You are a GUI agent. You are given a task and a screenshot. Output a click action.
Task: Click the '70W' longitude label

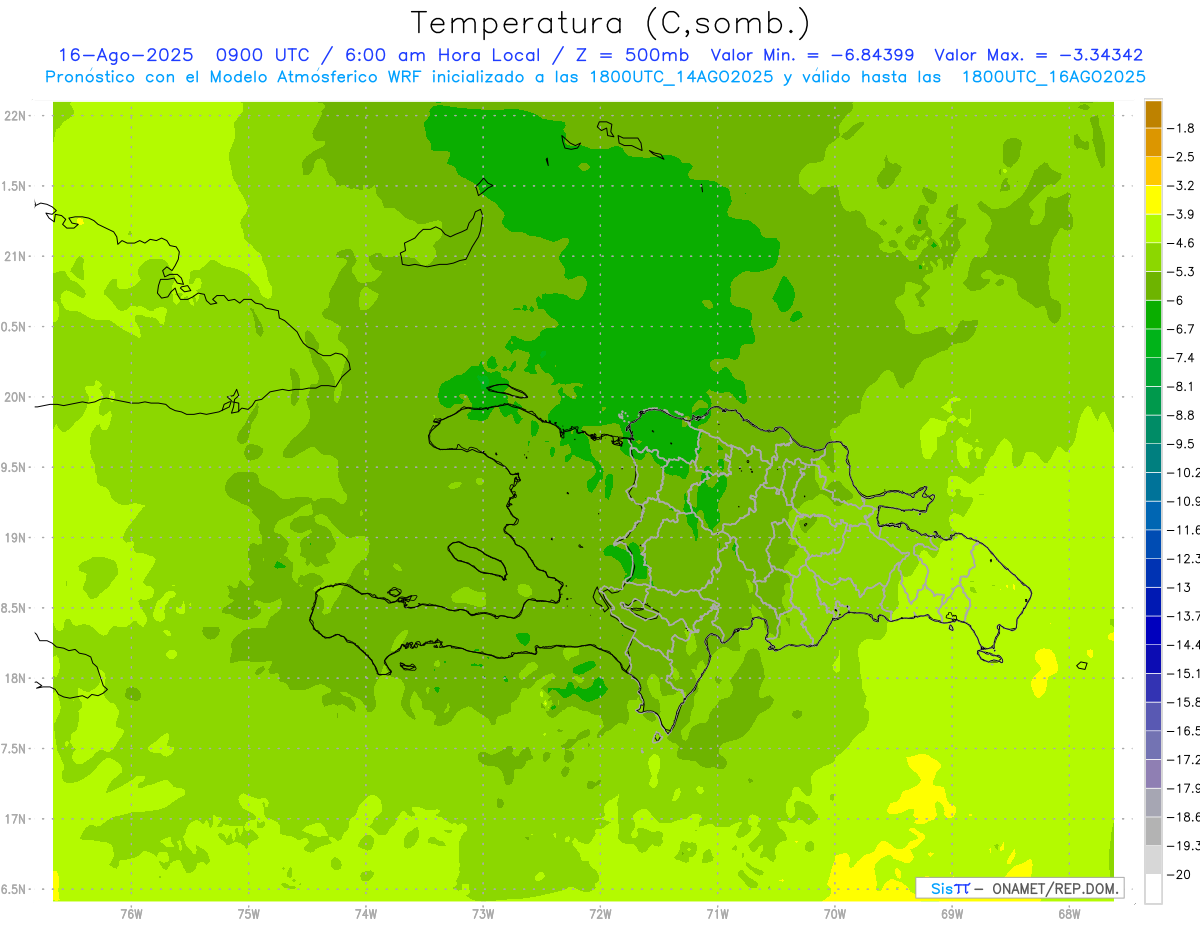(835, 913)
